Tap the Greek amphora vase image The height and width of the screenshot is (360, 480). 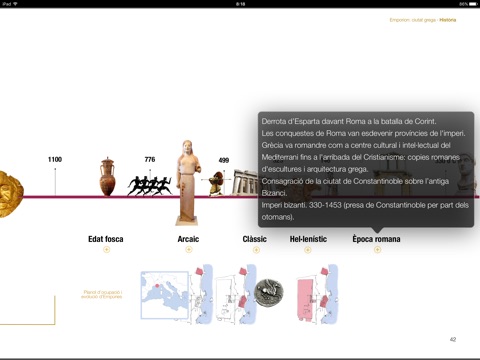pyautogui.click(x=107, y=177)
